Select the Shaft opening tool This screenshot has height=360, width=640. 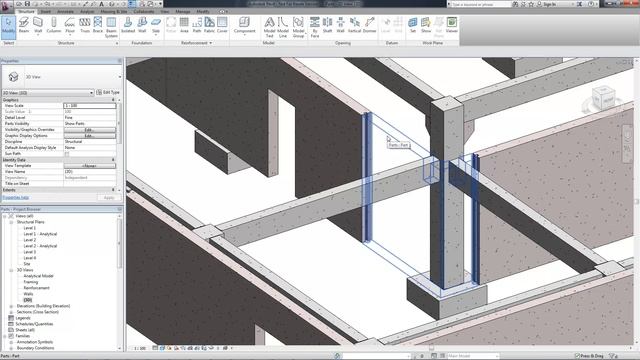click(x=327, y=25)
